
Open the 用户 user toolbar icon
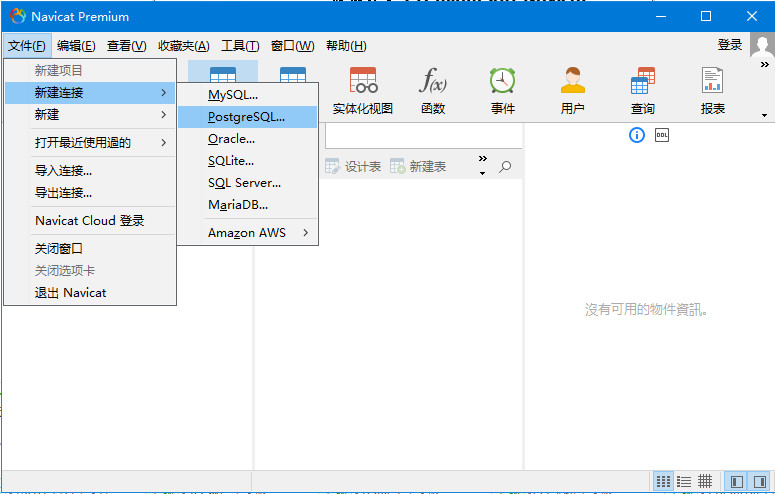[x=572, y=90]
